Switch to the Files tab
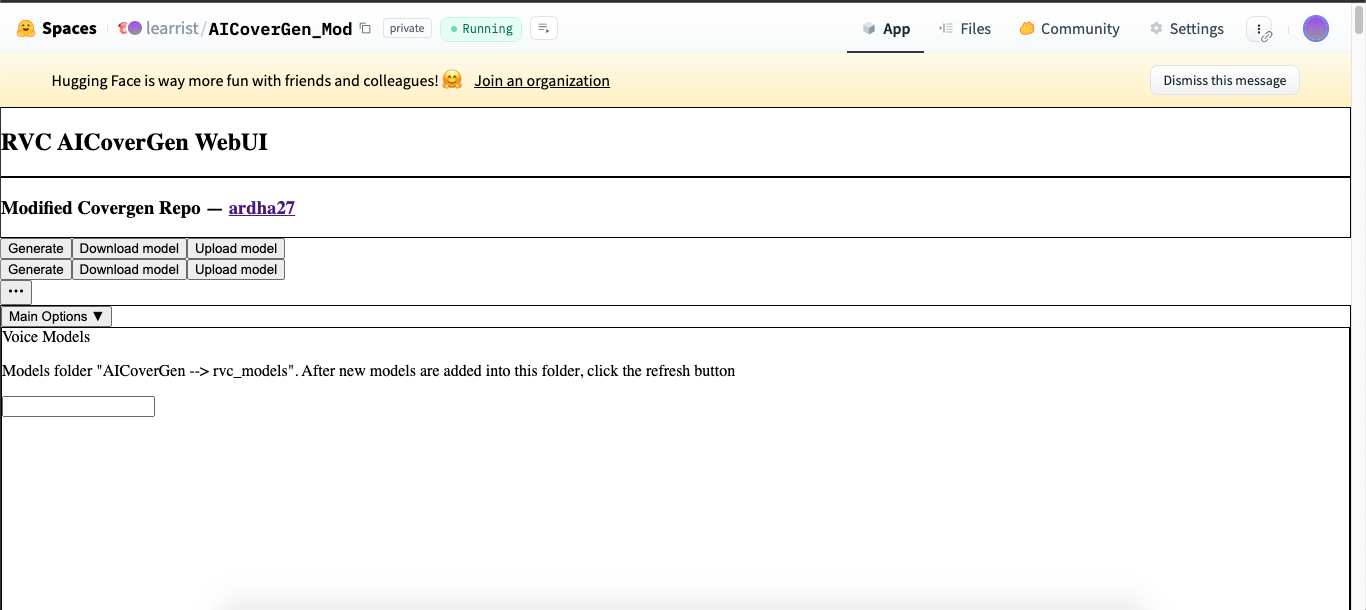Screen dimensions: 1366x610 (965, 28)
